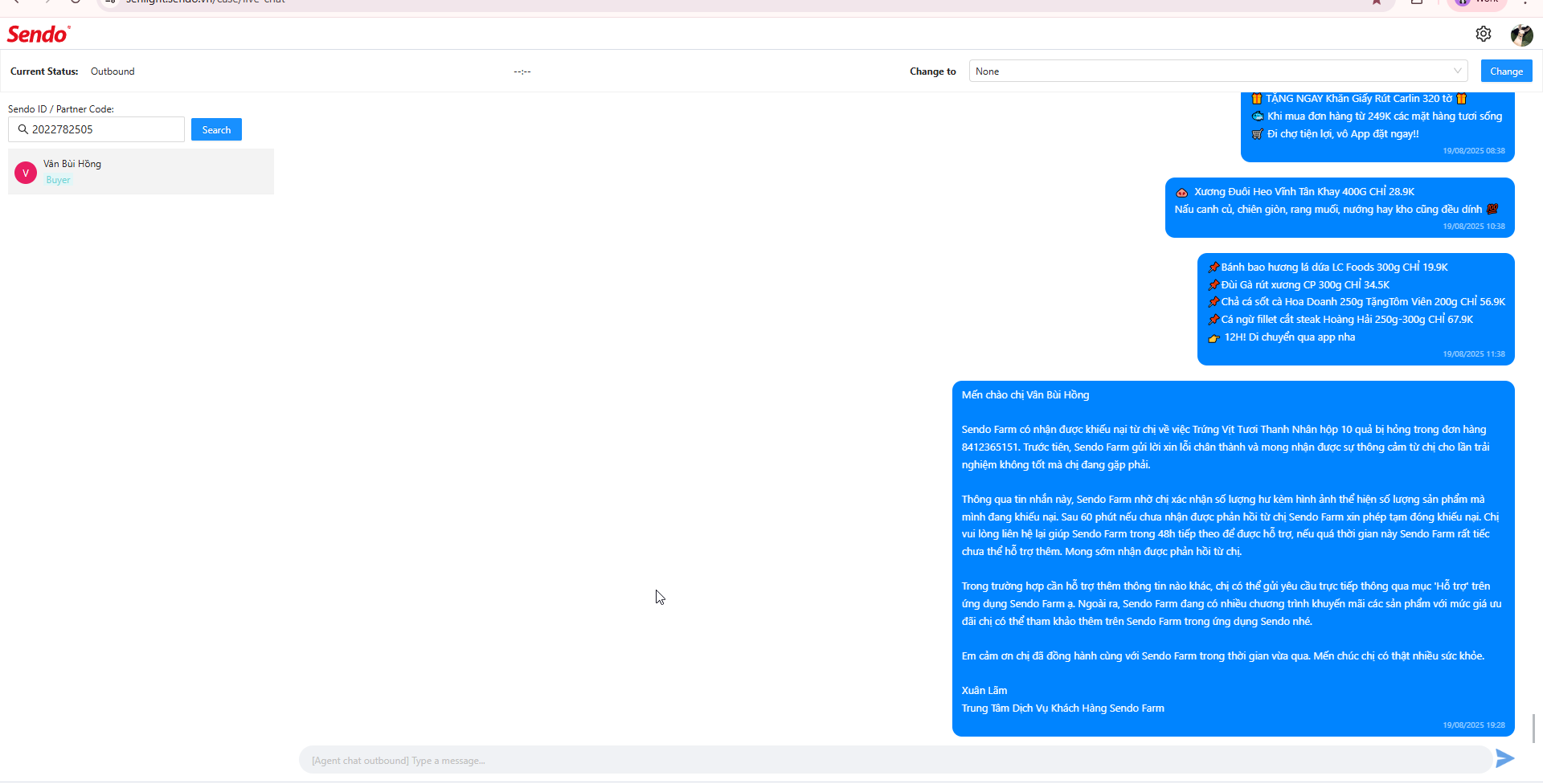Click the Đùi Gà rút xương line

coord(1299,285)
